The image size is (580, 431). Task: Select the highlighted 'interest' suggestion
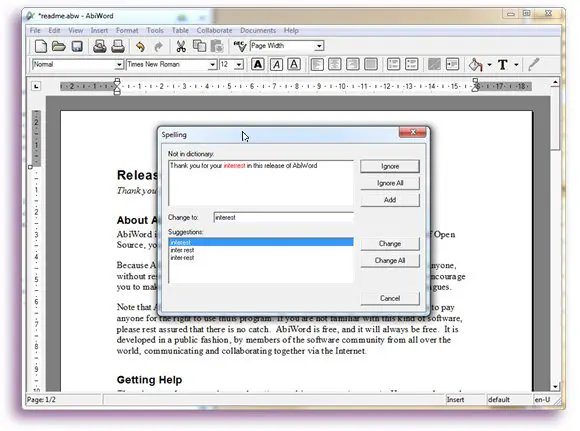261,242
